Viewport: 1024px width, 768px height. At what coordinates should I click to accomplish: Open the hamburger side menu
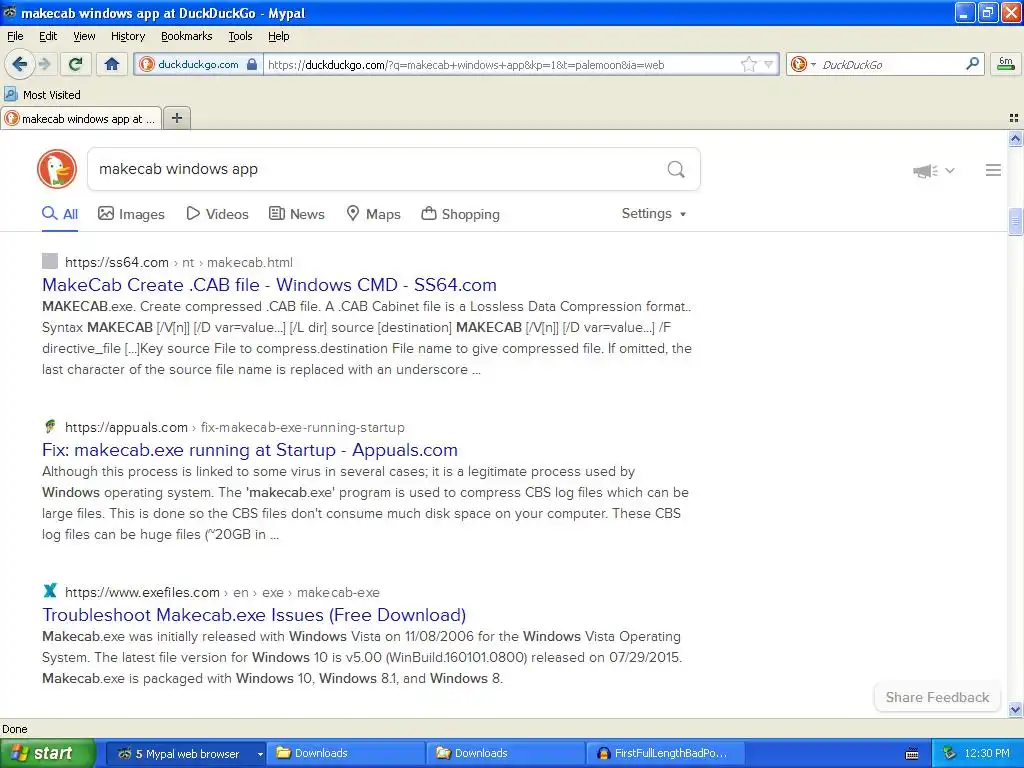click(x=993, y=170)
